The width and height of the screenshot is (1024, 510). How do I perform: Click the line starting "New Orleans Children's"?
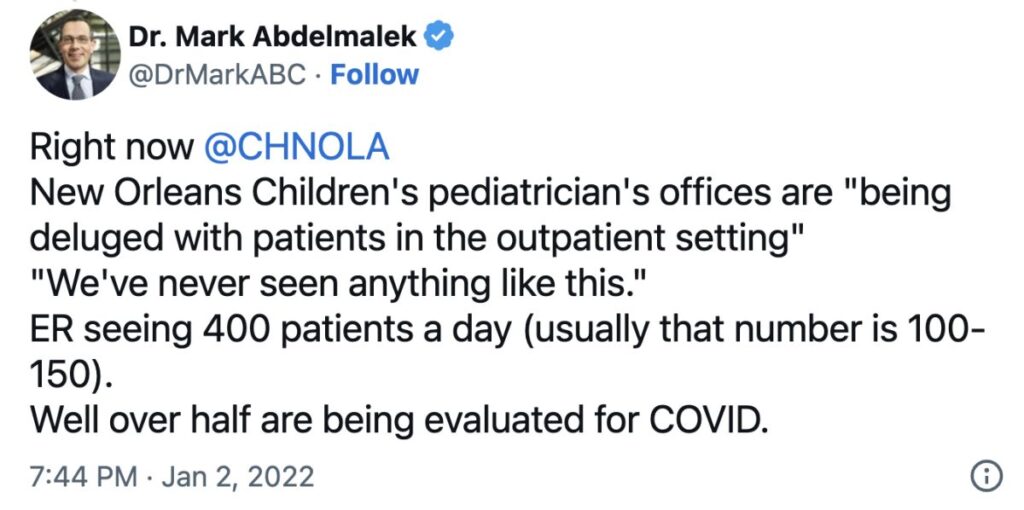tap(490, 194)
